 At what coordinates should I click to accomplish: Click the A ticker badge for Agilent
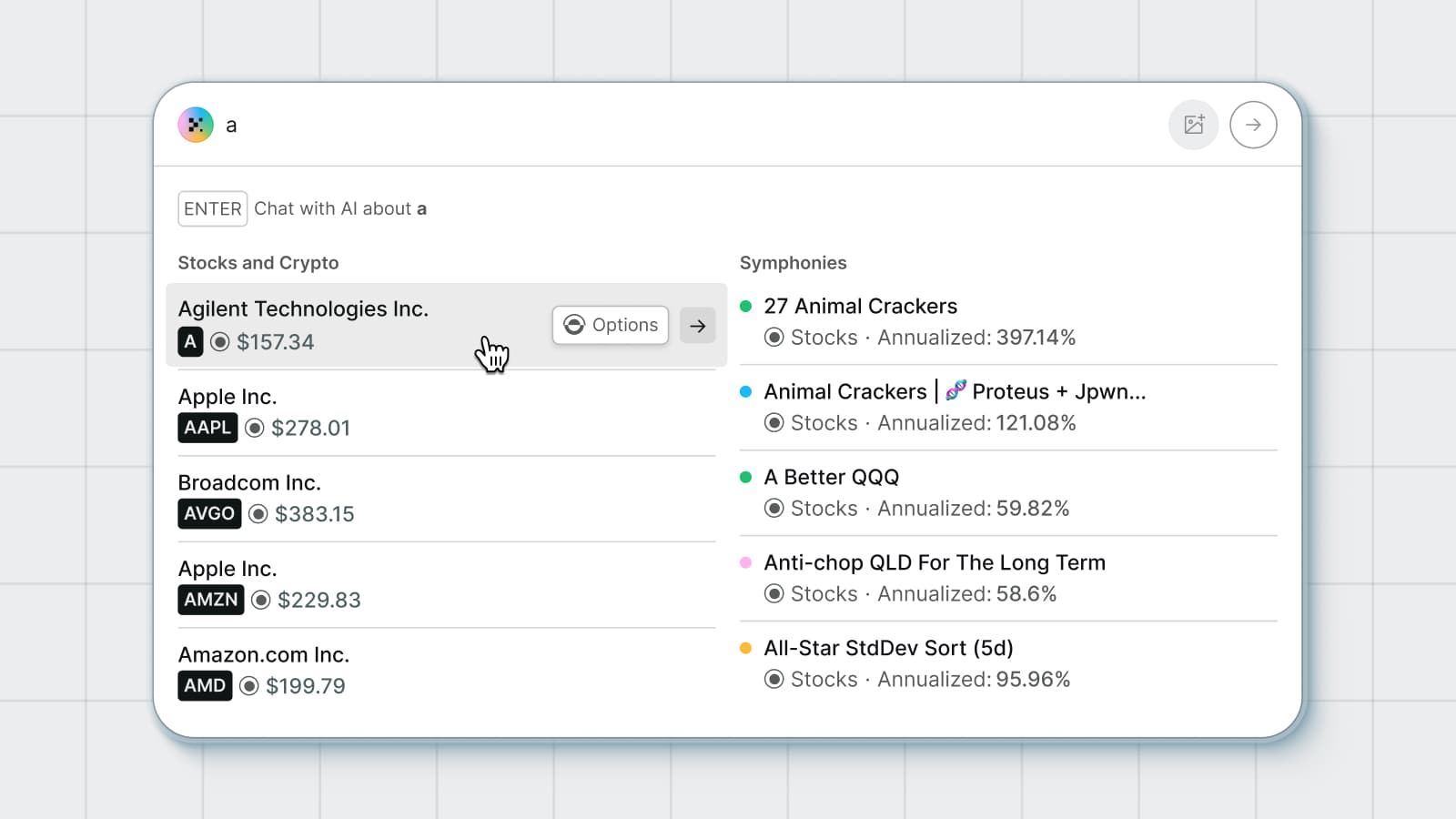pyautogui.click(x=190, y=342)
